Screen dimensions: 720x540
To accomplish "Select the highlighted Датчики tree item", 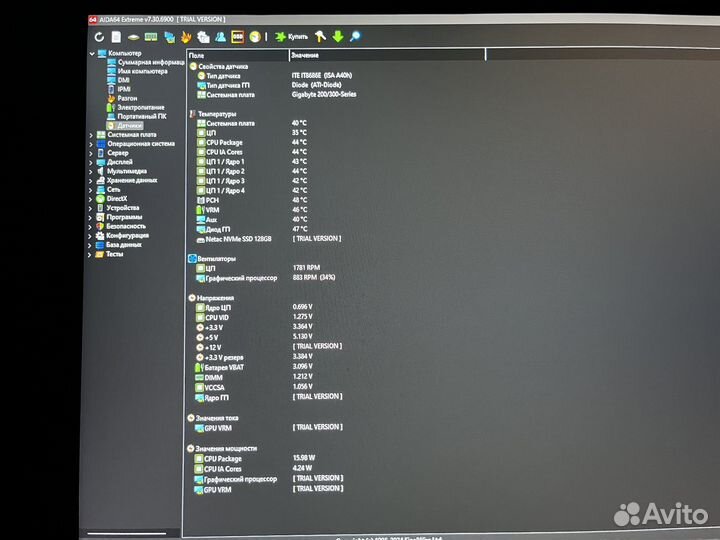I will (125, 125).
